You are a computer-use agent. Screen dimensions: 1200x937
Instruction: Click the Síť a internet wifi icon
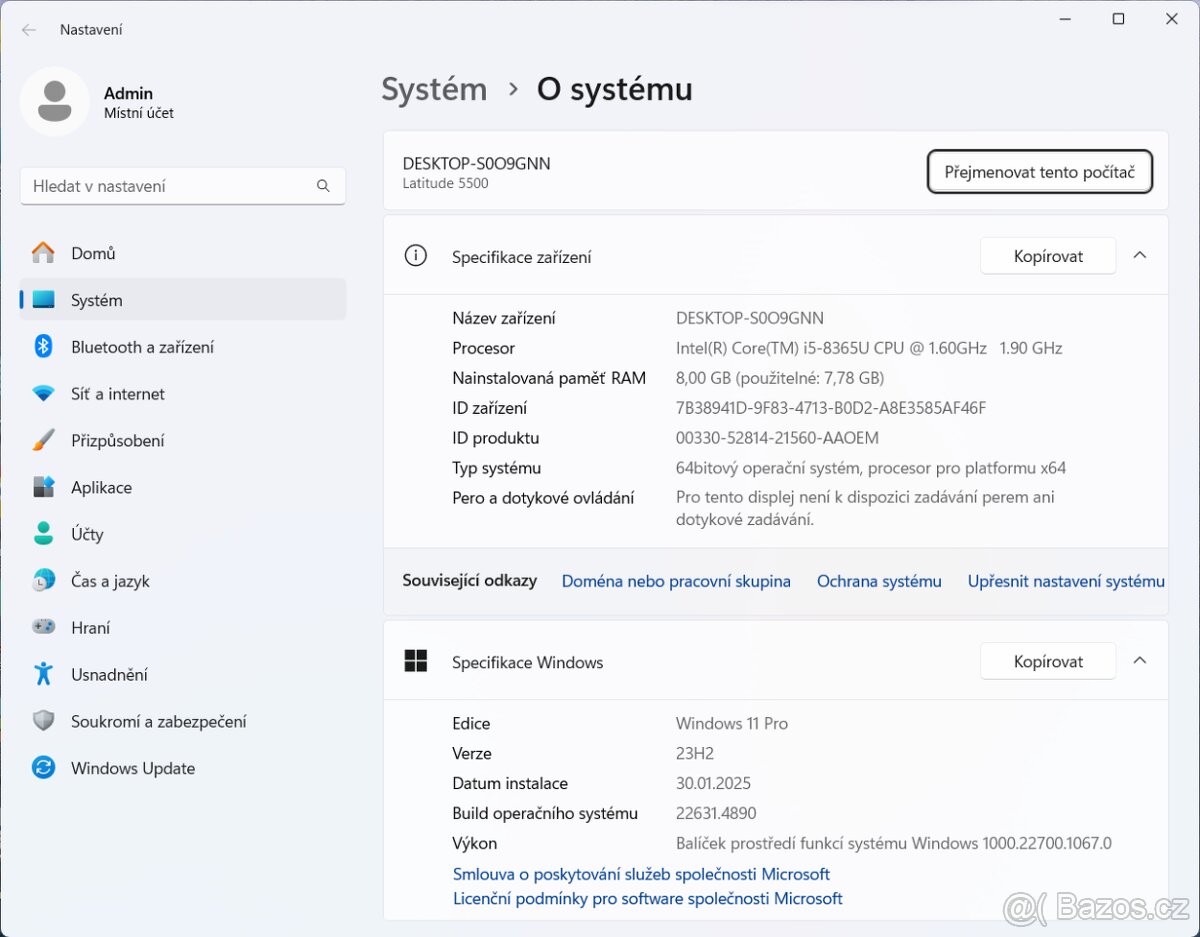pos(43,394)
